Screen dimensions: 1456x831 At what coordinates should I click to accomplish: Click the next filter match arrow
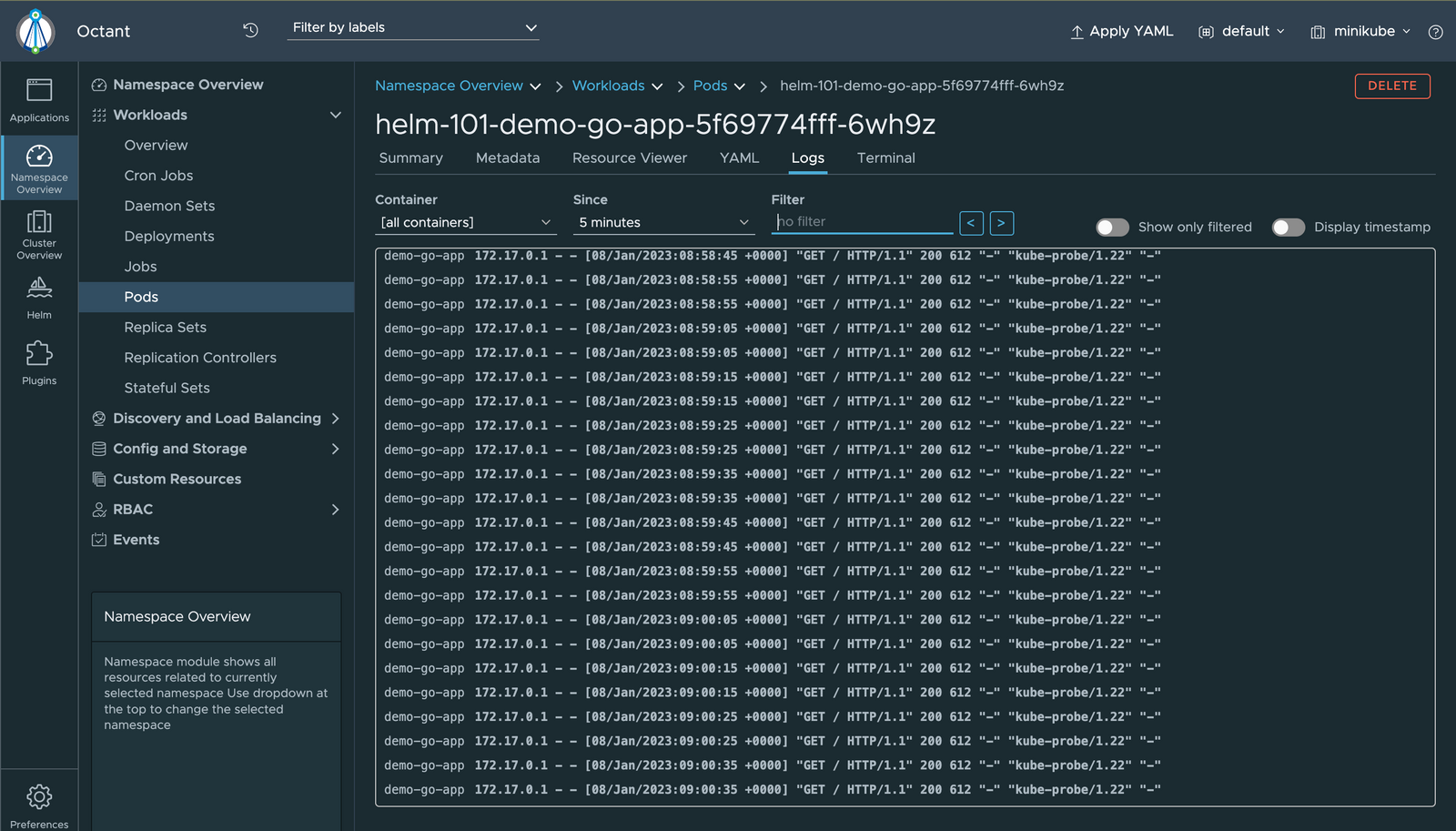point(1001,223)
